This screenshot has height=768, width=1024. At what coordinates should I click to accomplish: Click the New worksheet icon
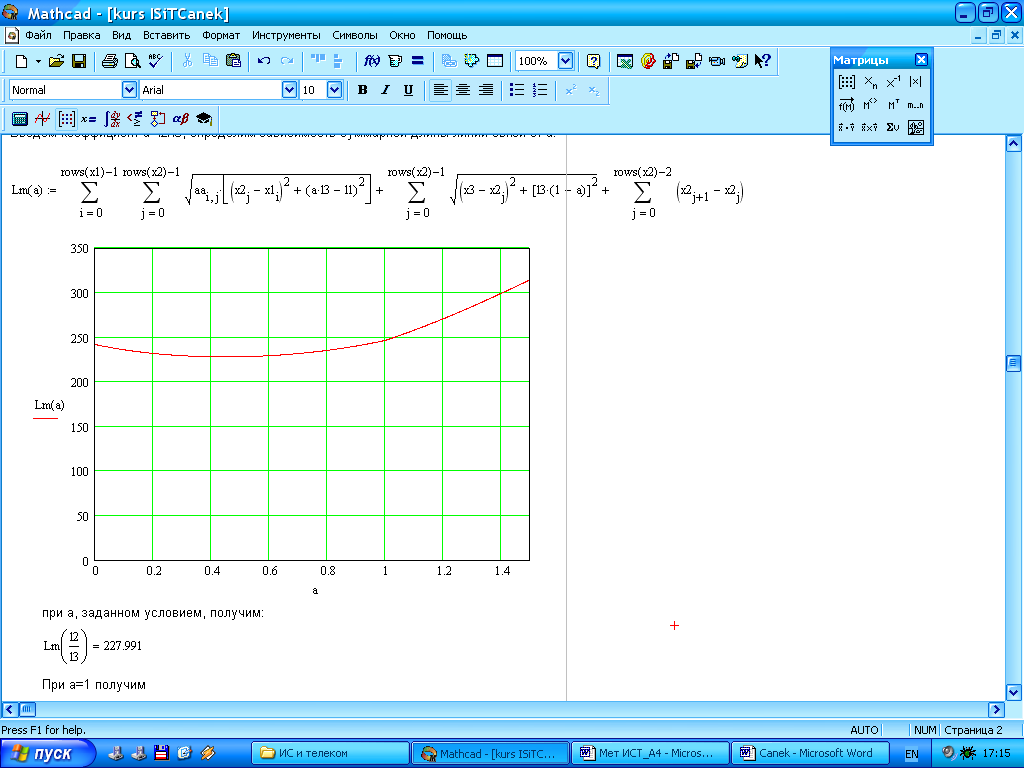[22, 61]
